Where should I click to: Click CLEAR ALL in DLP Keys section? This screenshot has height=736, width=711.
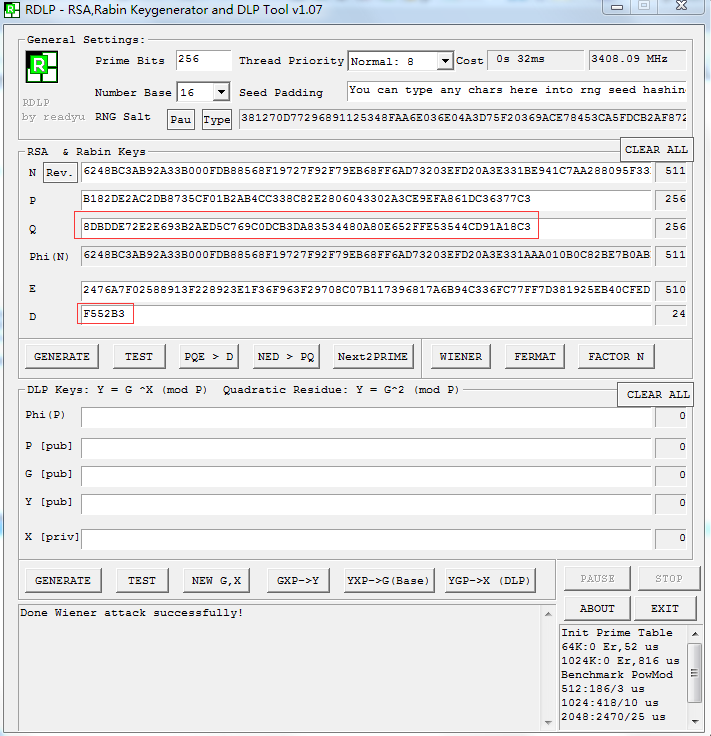(656, 394)
